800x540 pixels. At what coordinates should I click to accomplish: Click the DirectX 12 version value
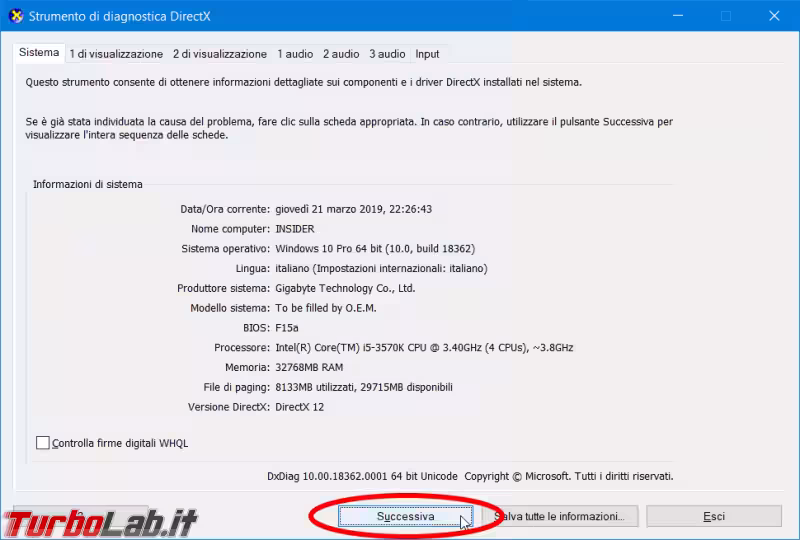click(299, 407)
